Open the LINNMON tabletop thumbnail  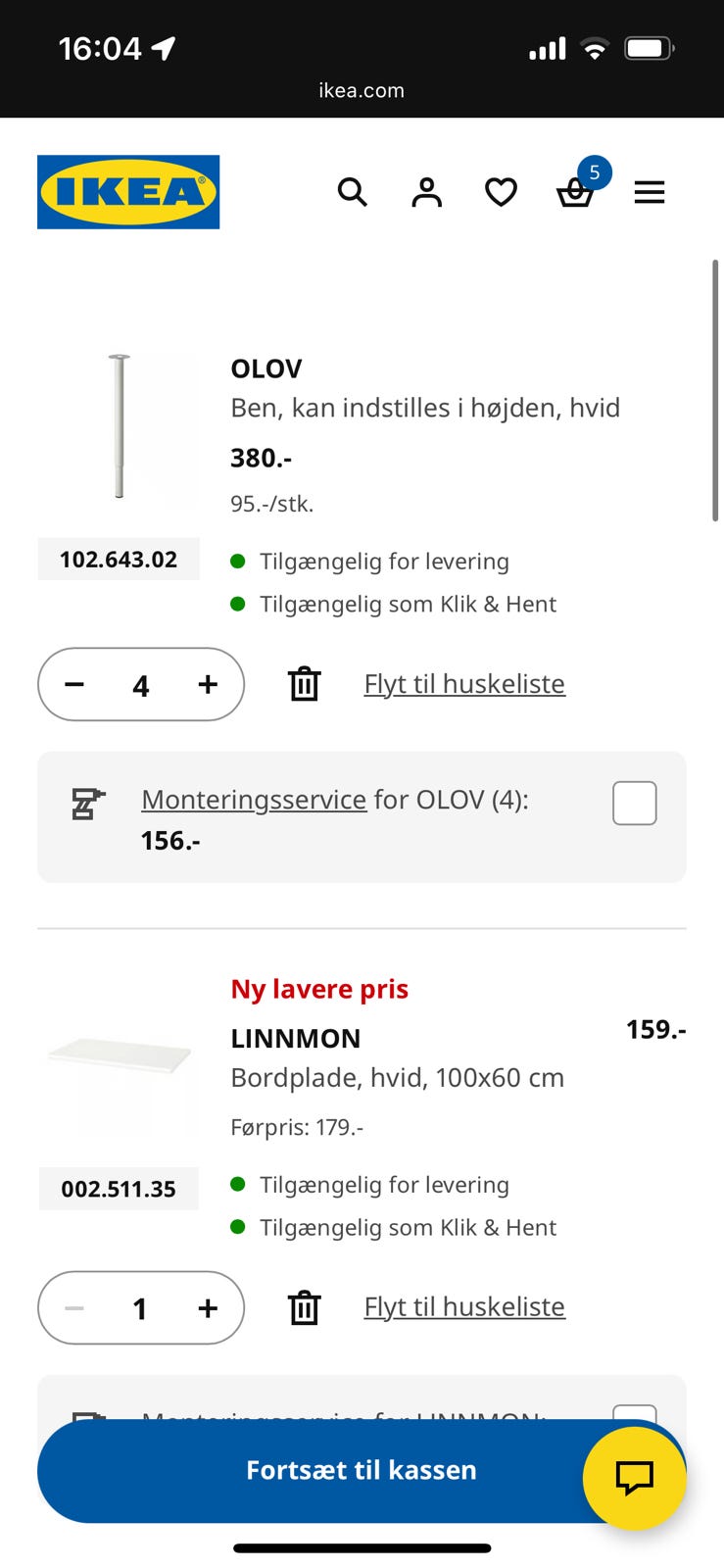(x=119, y=1056)
